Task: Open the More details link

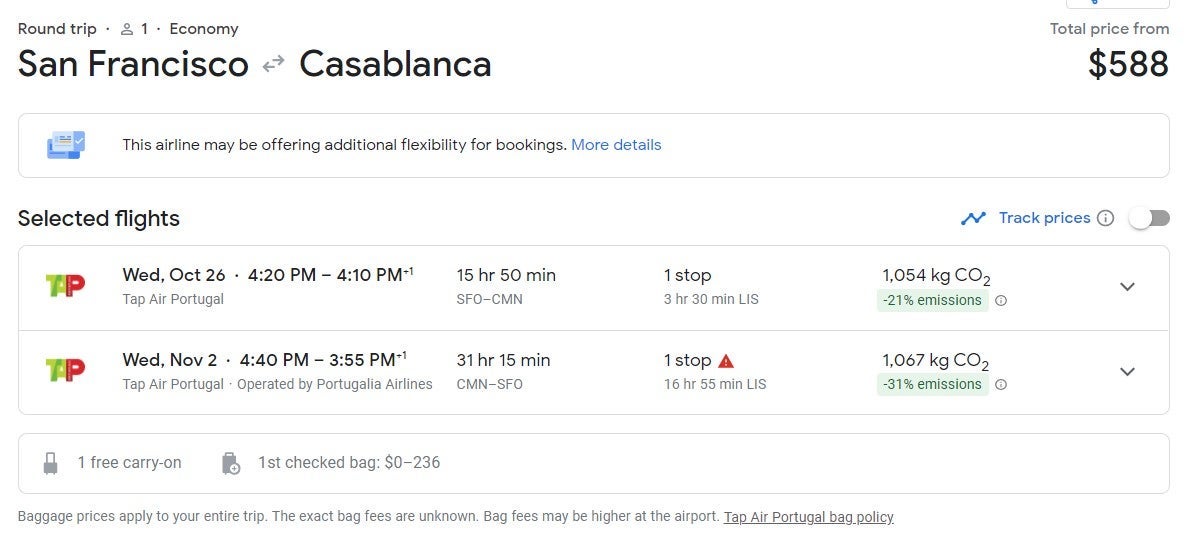Action: pos(616,145)
